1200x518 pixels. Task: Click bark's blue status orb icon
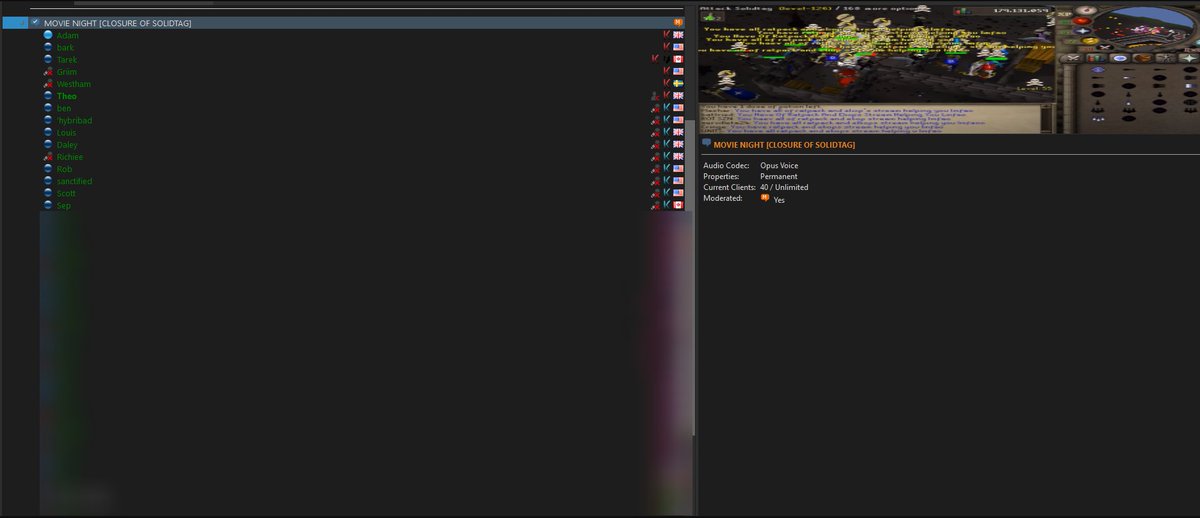click(47, 47)
